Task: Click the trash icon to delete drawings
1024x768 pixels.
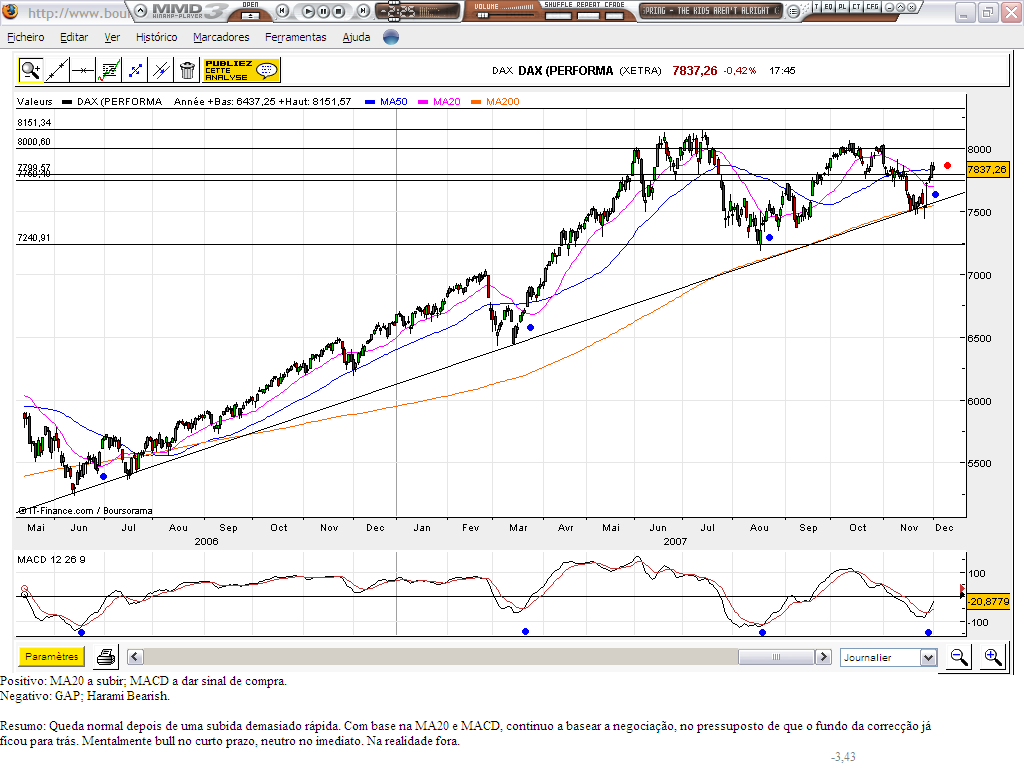Action: coord(187,70)
